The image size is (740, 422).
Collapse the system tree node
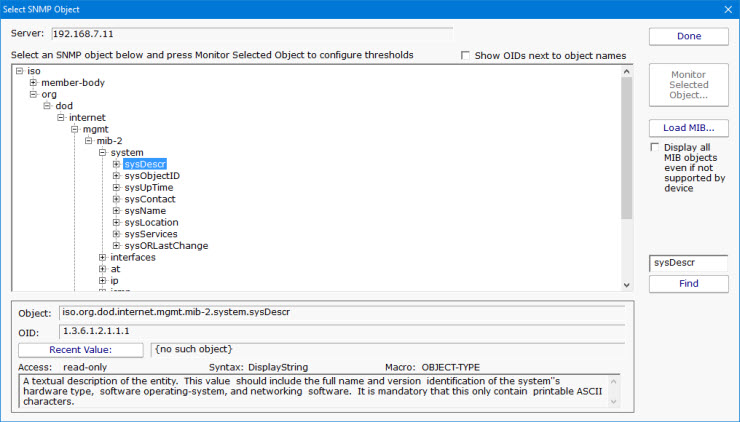pyautogui.click(x=102, y=153)
